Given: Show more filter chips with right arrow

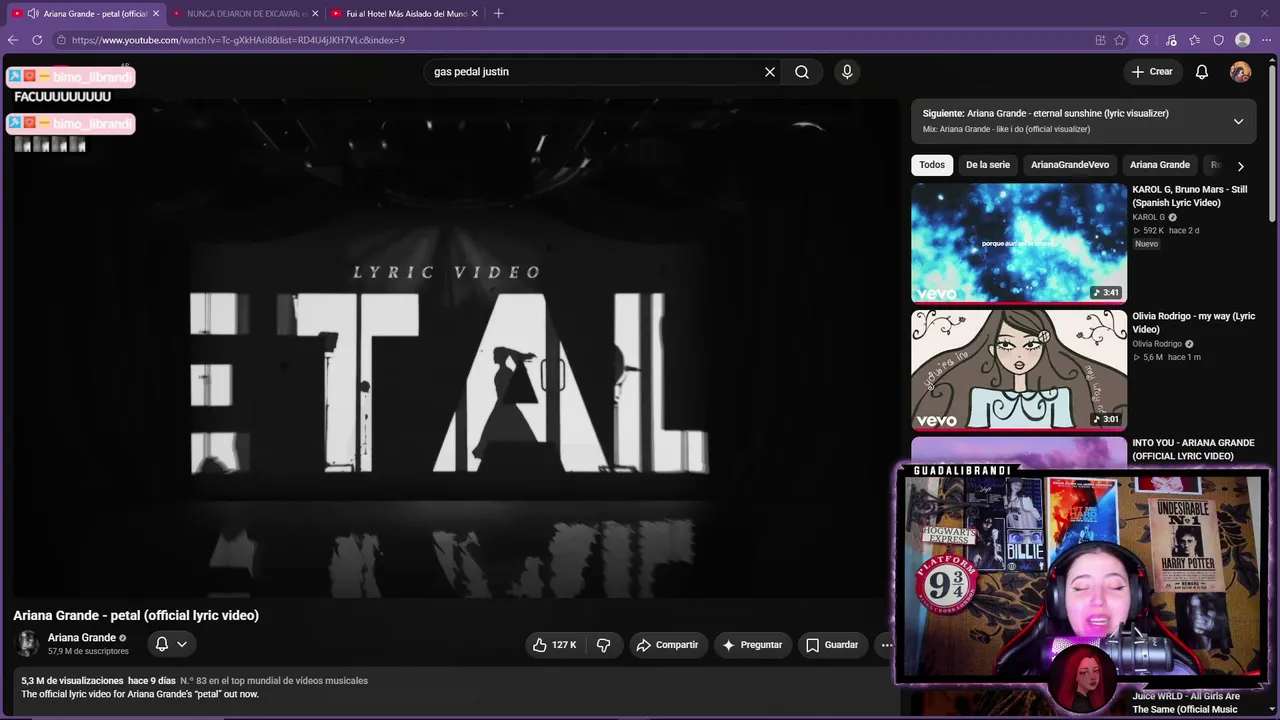Looking at the screenshot, I should 1241,166.
